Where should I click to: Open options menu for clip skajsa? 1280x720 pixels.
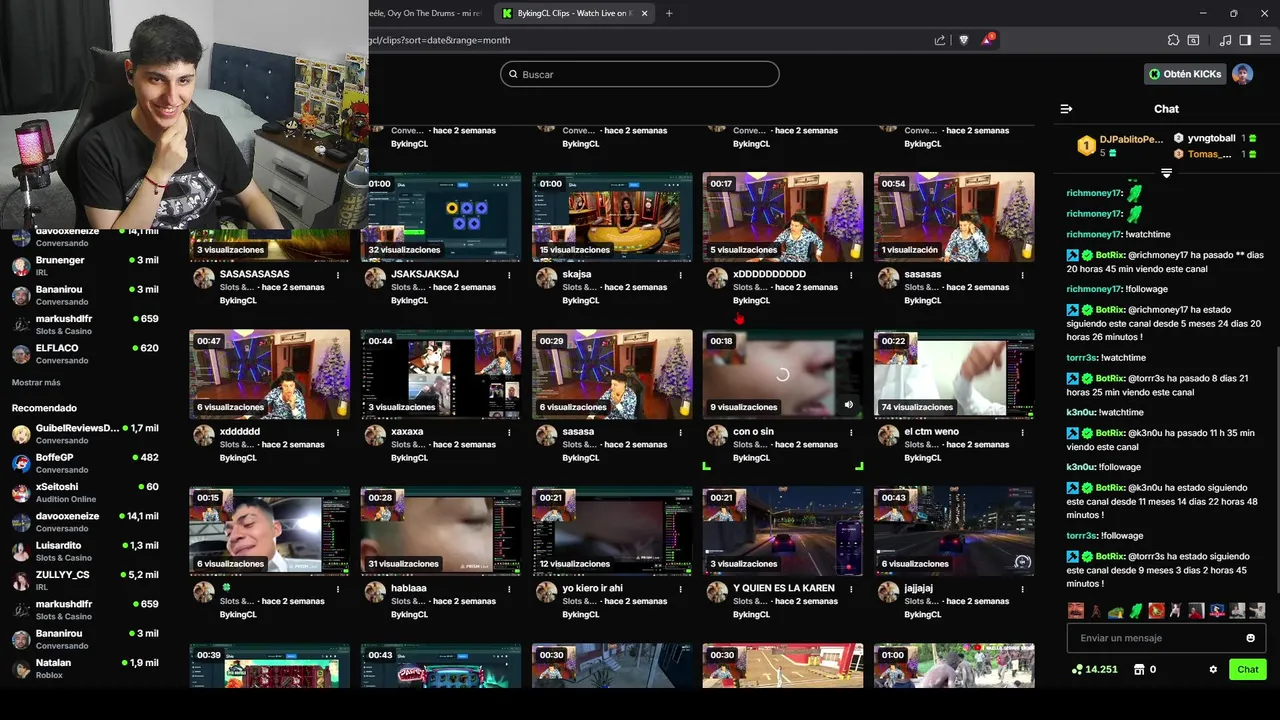pyautogui.click(x=680, y=275)
